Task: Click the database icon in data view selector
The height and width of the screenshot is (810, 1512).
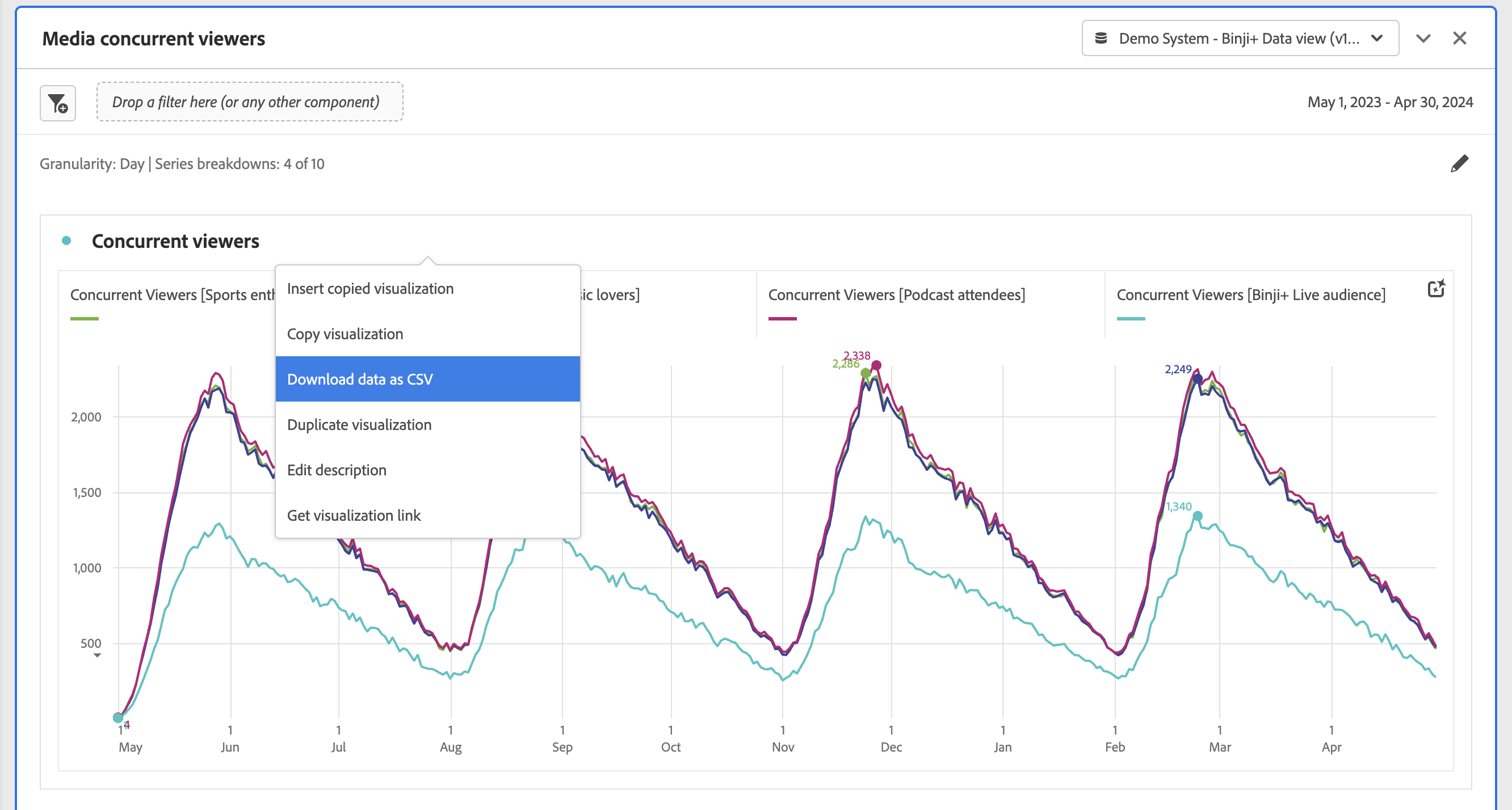Action: click(1101, 39)
